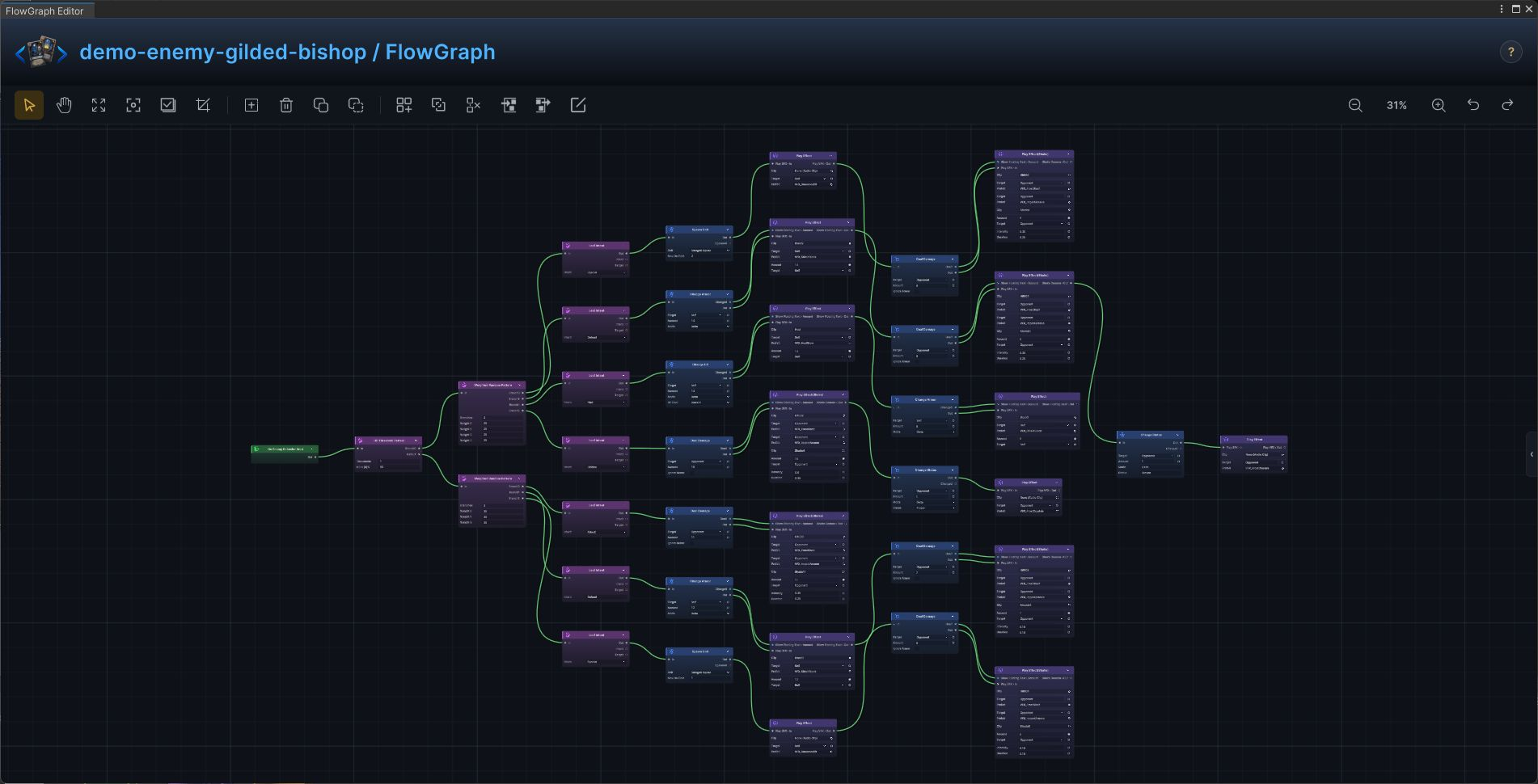Choose the crop tool icon
This screenshot has height=784, width=1538.
point(203,105)
